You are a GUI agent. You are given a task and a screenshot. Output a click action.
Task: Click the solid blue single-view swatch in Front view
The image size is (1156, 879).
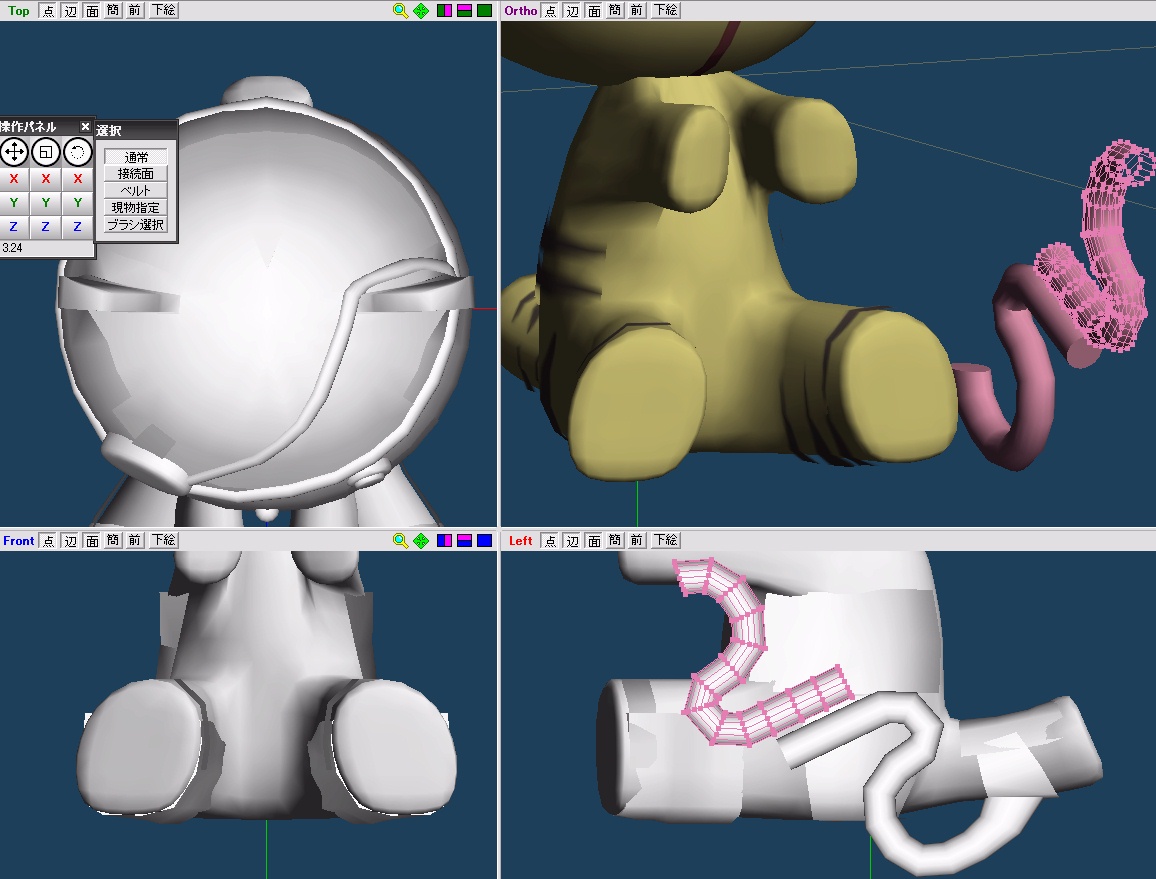(x=484, y=541)
